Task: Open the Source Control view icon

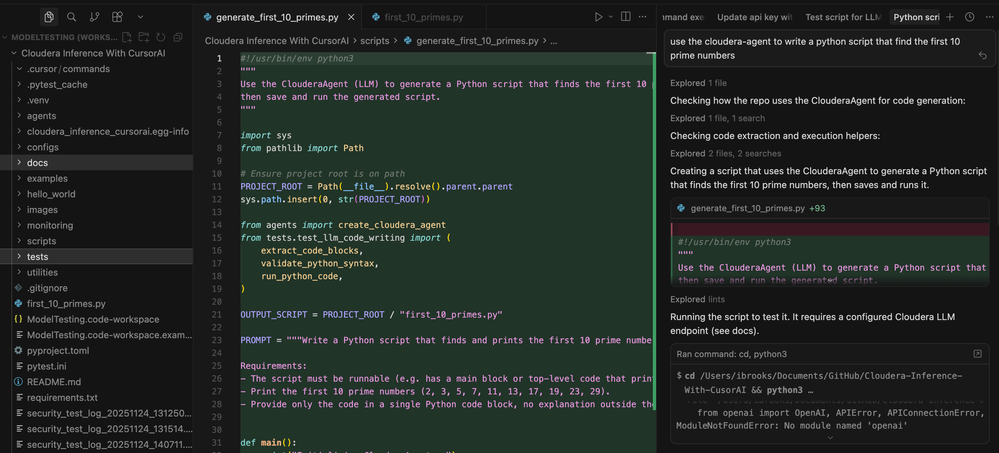Action: (x=94, y=17)
